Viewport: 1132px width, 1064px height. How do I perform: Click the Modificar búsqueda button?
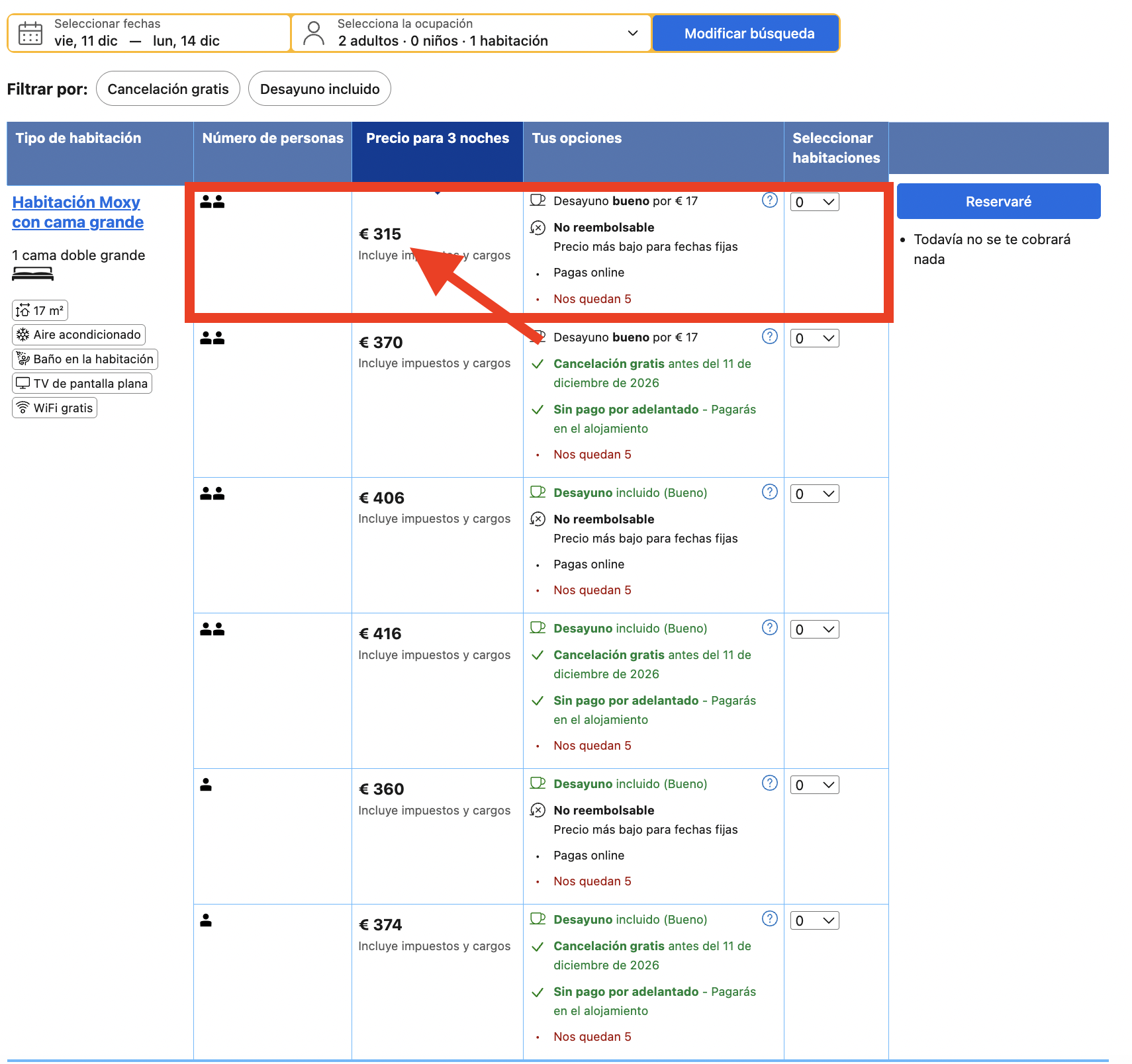point(746,33)
